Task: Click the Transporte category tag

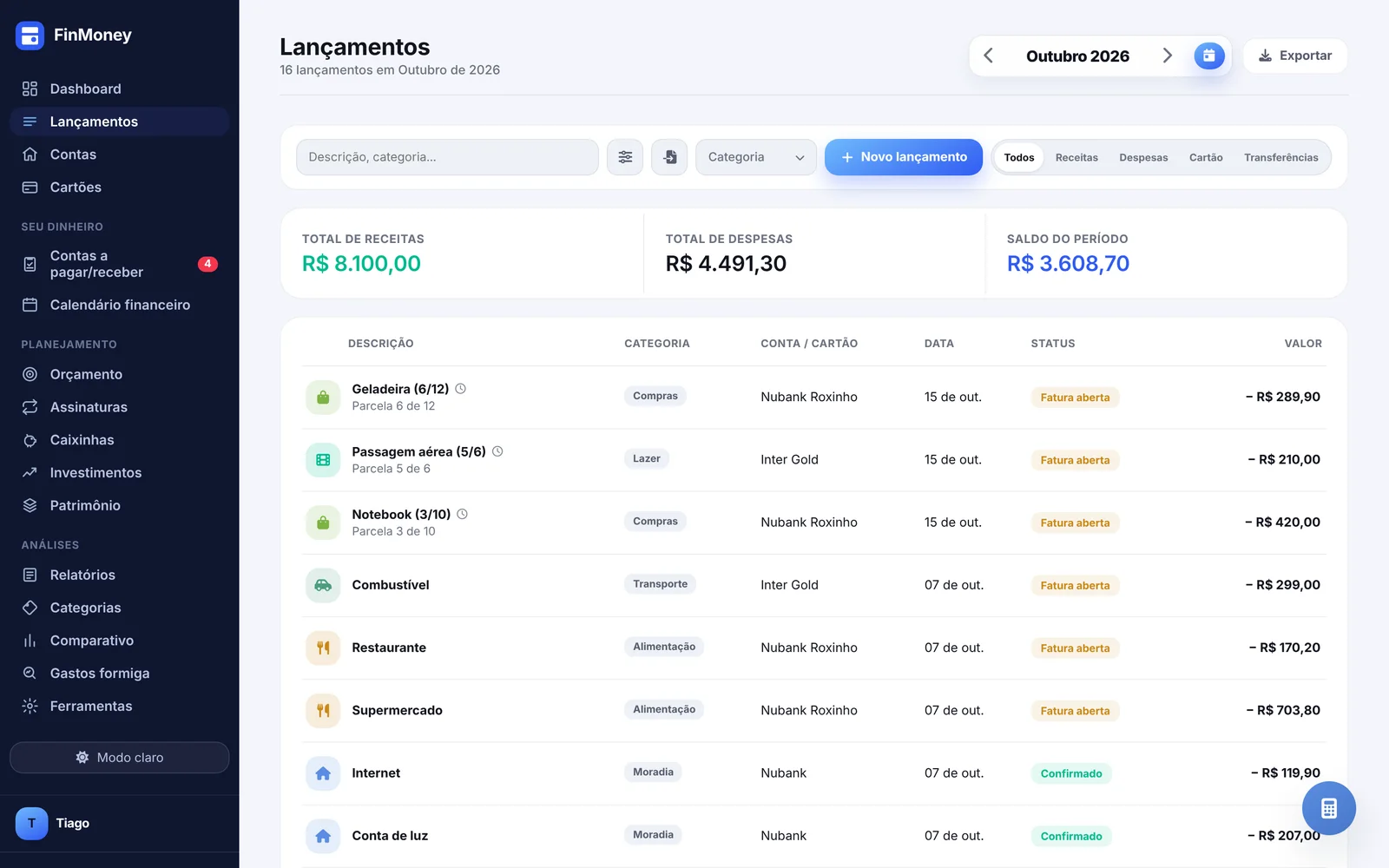Action: click(x=660, y=584)
